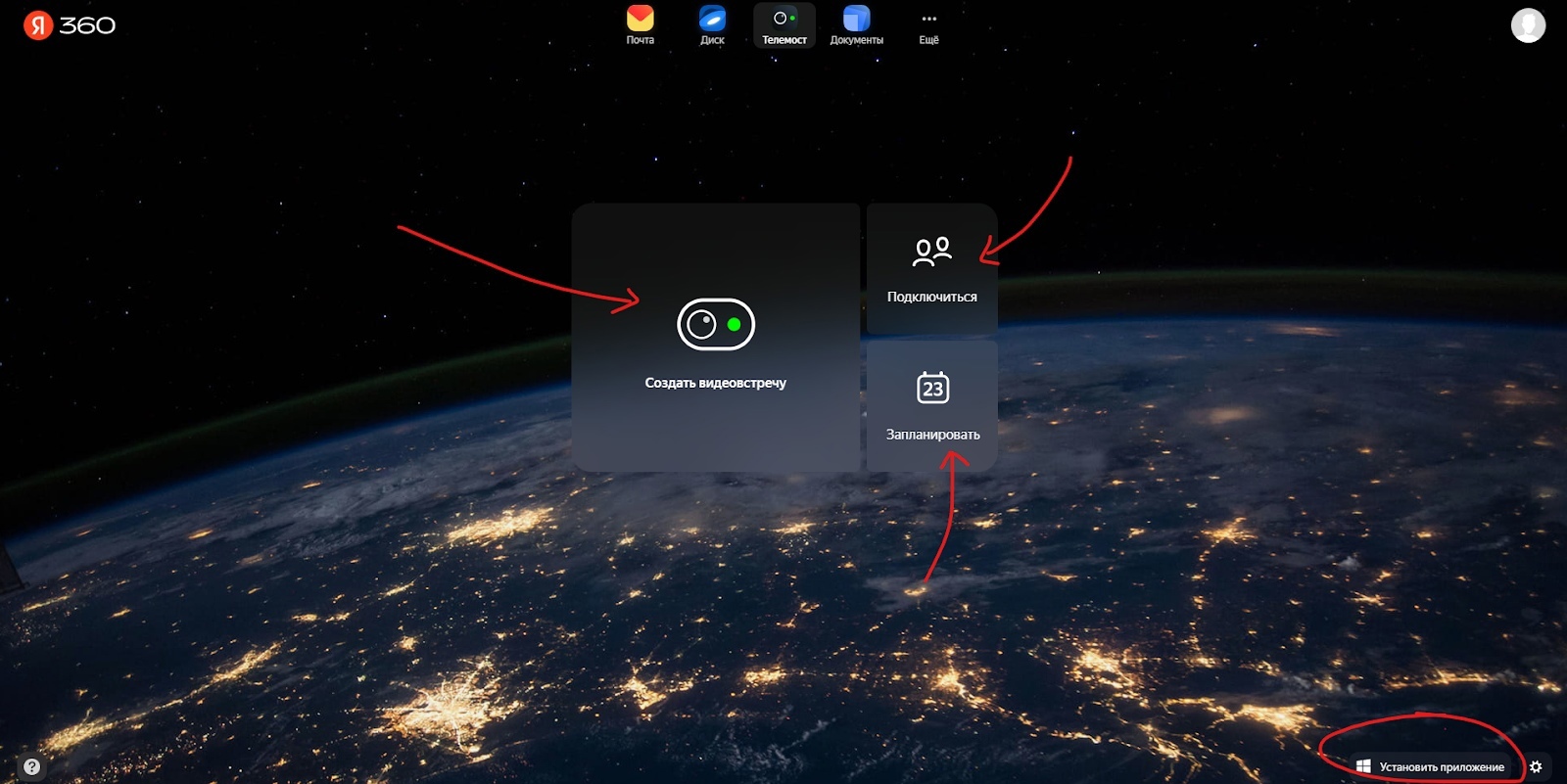The height and width of the screenshot is (784, 1567).
Task: Open the Yandex 360 logo home link
Action: tap(69, 25)
